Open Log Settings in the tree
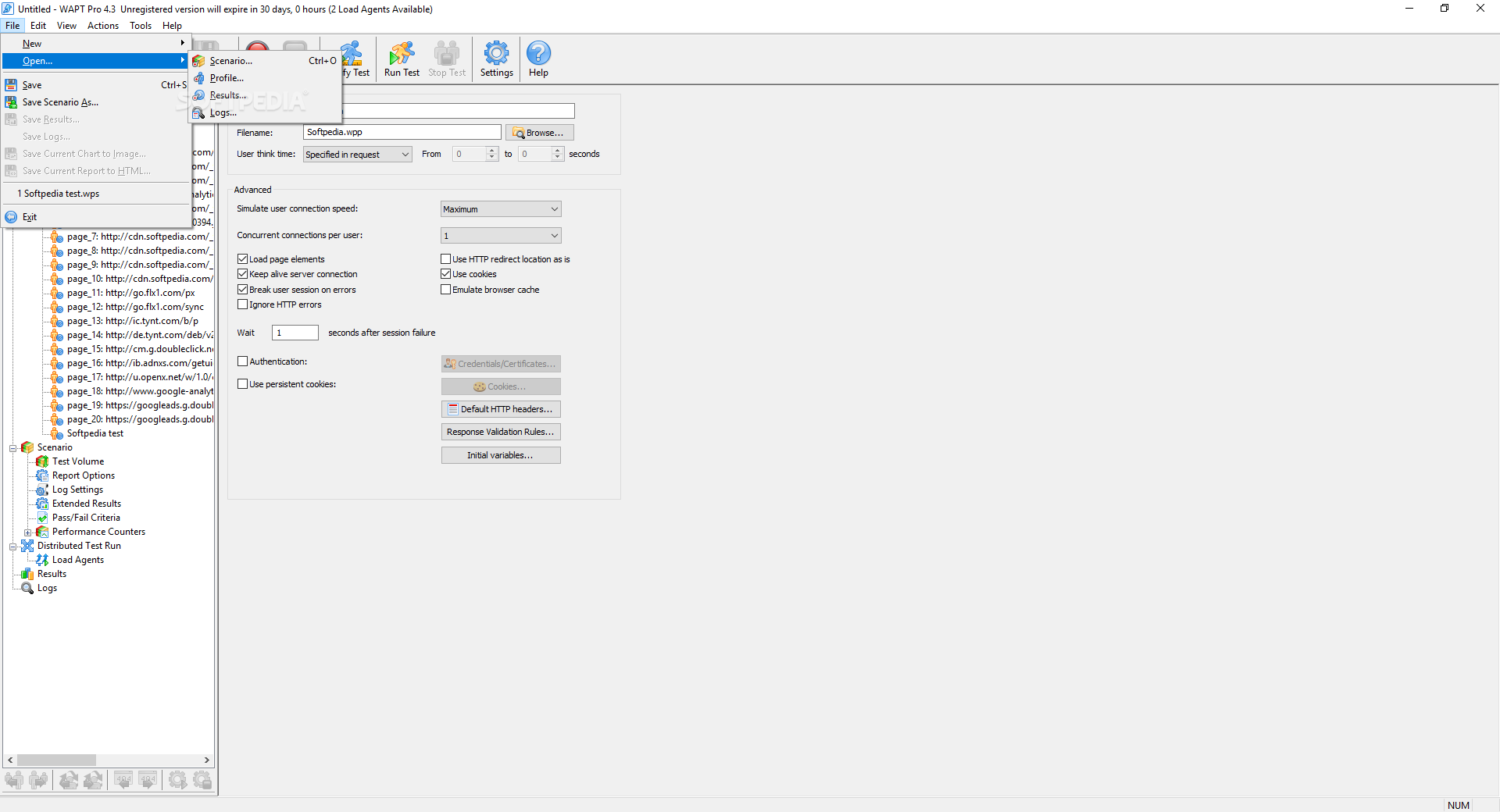 click(77, 490)
